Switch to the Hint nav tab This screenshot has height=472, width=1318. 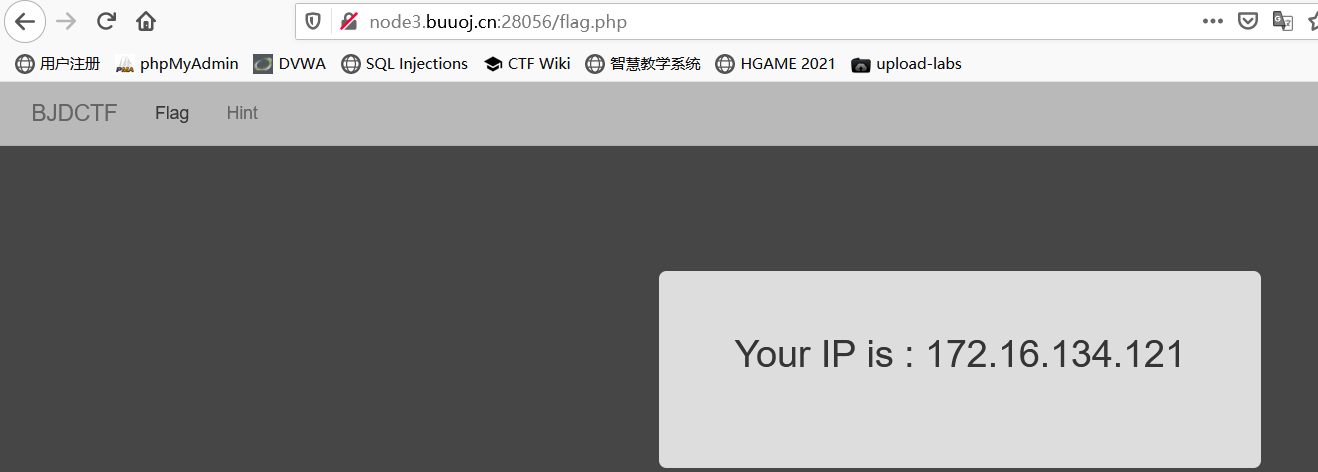242,113
